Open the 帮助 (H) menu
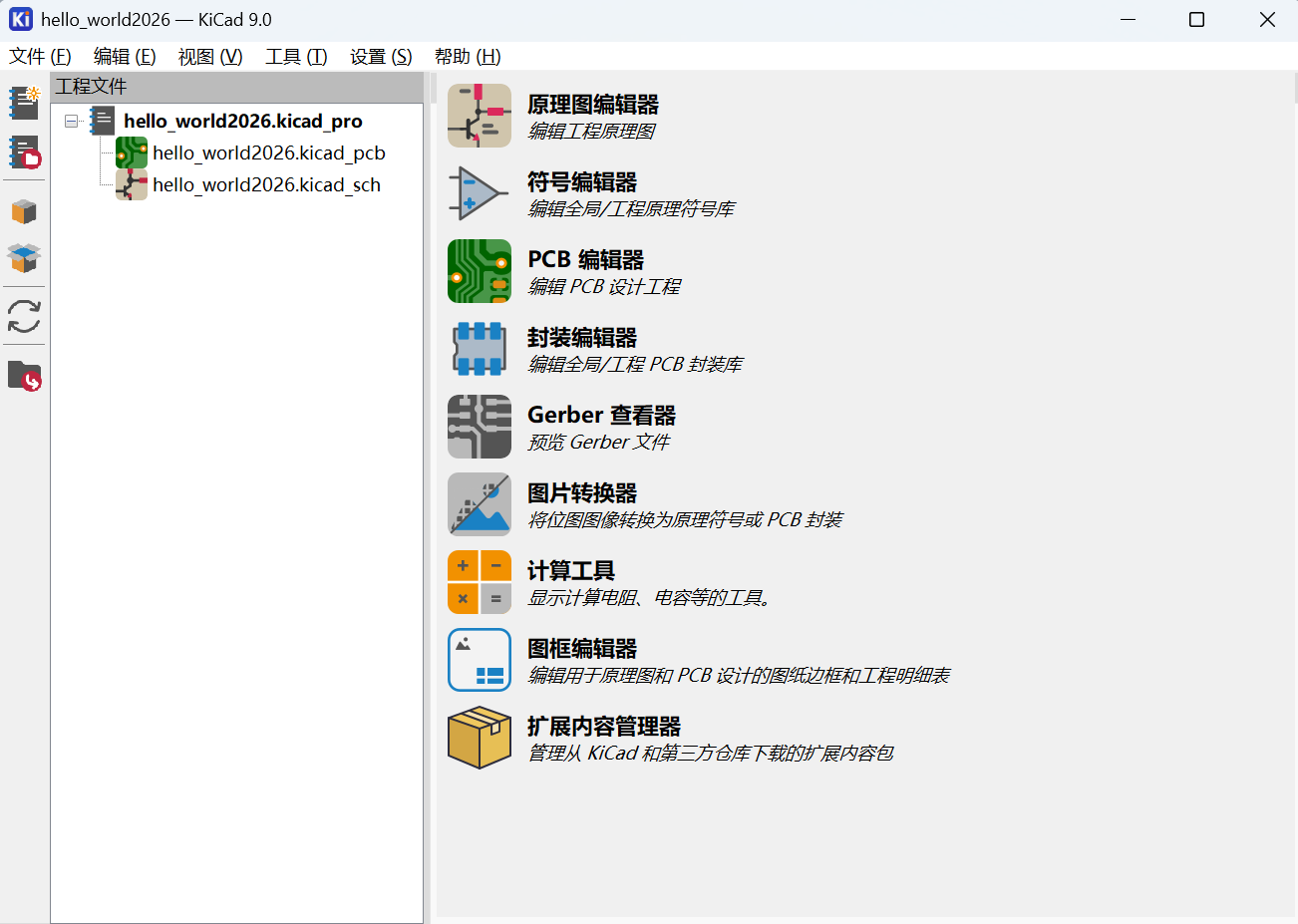This screenshot has height=924, width=1298. [468, 57]
